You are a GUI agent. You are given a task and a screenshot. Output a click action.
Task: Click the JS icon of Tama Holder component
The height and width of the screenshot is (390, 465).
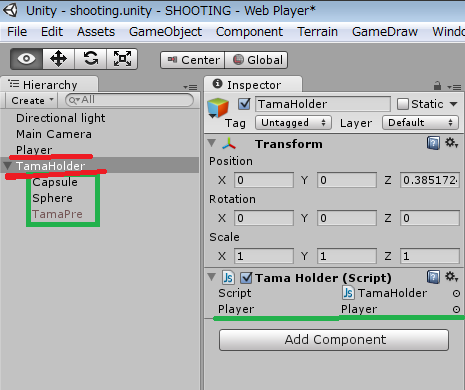[228, 278]
